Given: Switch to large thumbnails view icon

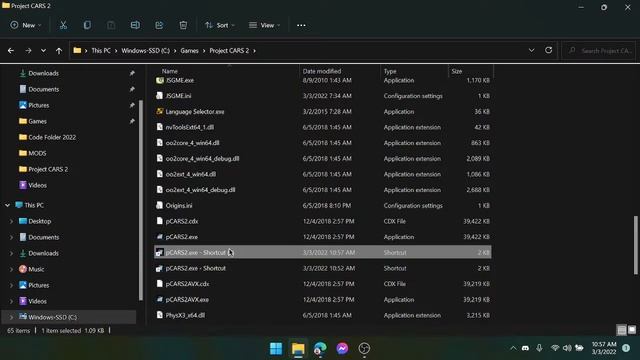Looking at the screenshot, I should [x=632, y=329].
